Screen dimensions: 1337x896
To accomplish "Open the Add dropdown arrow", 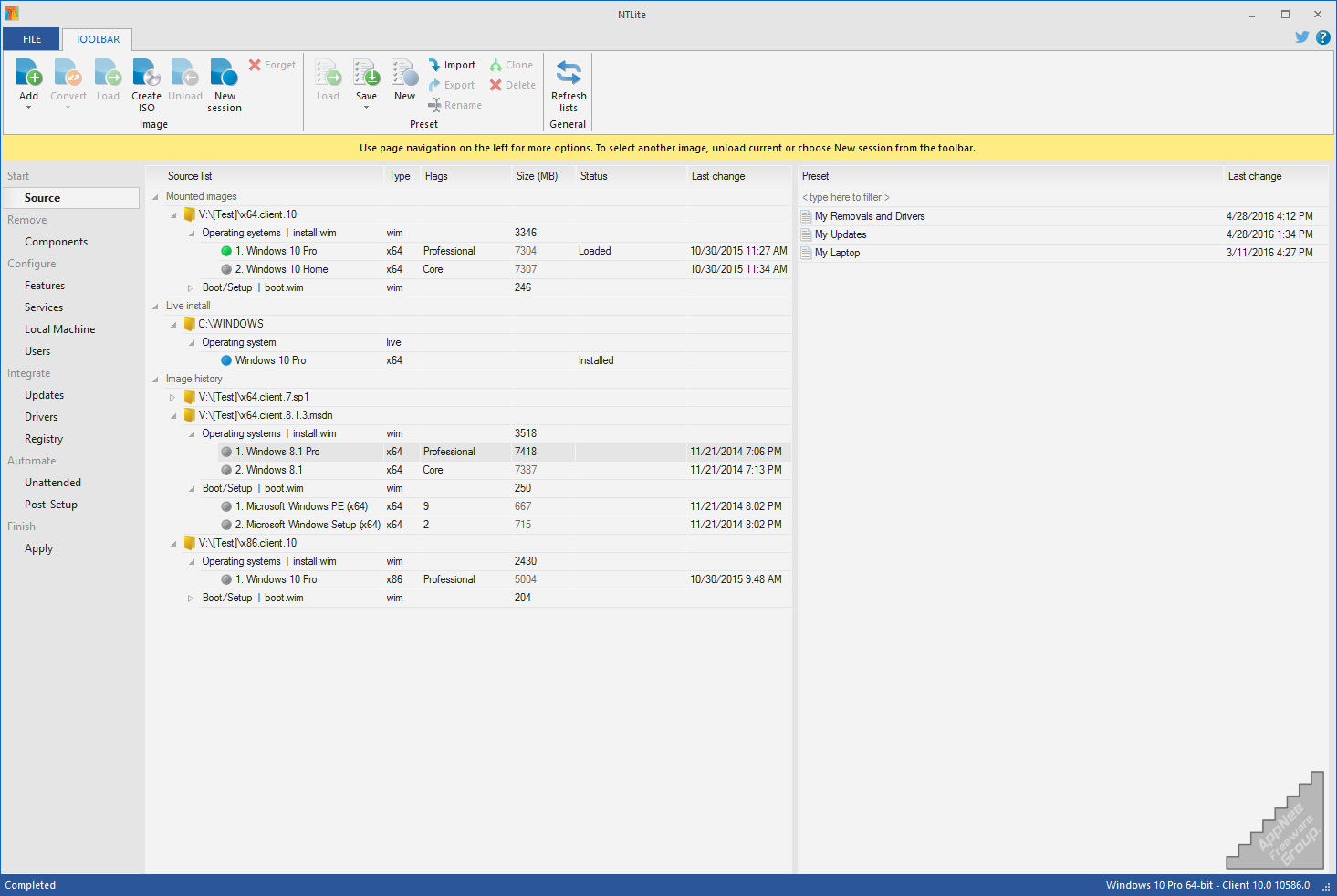I will pos(28,108).
